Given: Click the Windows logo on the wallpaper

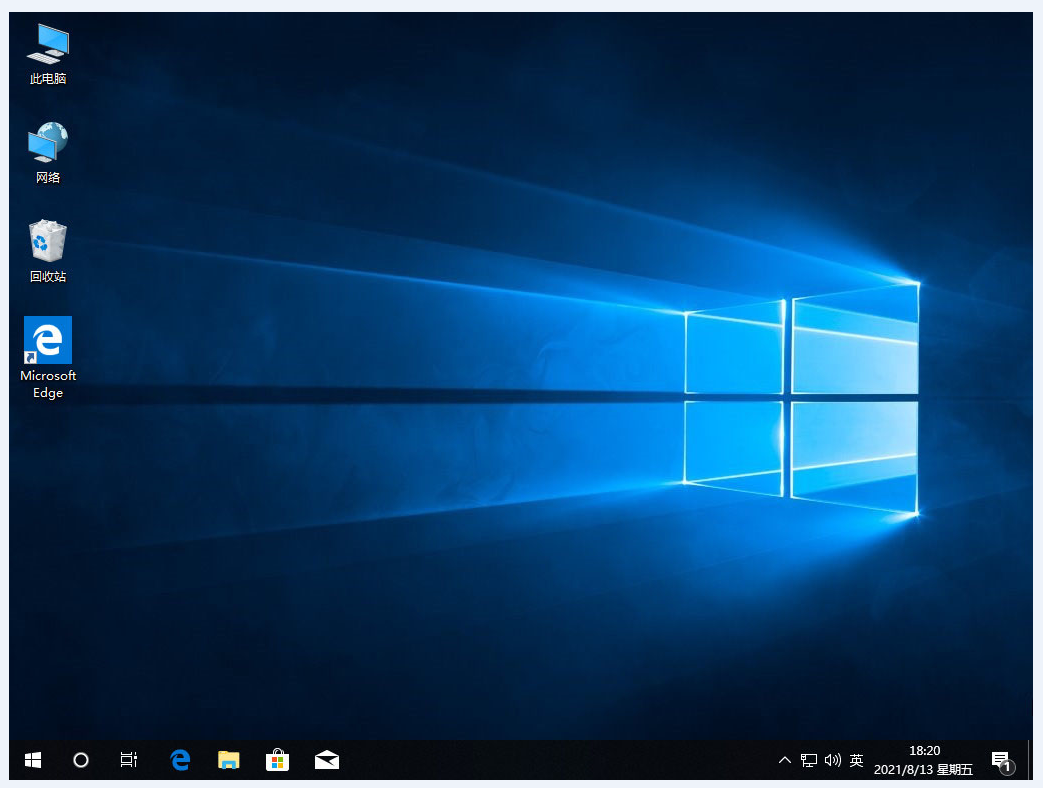Looking at the screenshot, I should click(800, 398).
